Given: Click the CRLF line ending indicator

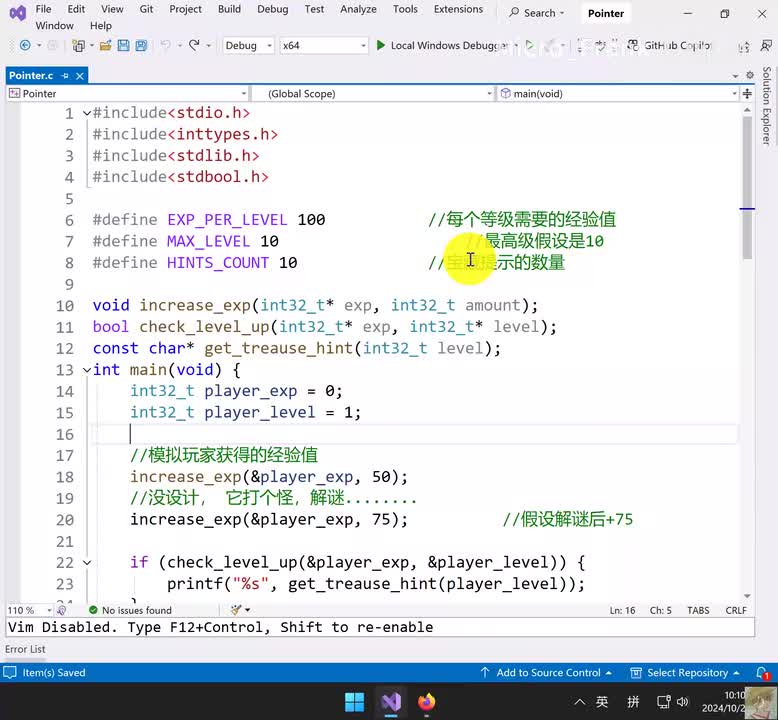Looking at the screenshot, I should click(736, 610).
